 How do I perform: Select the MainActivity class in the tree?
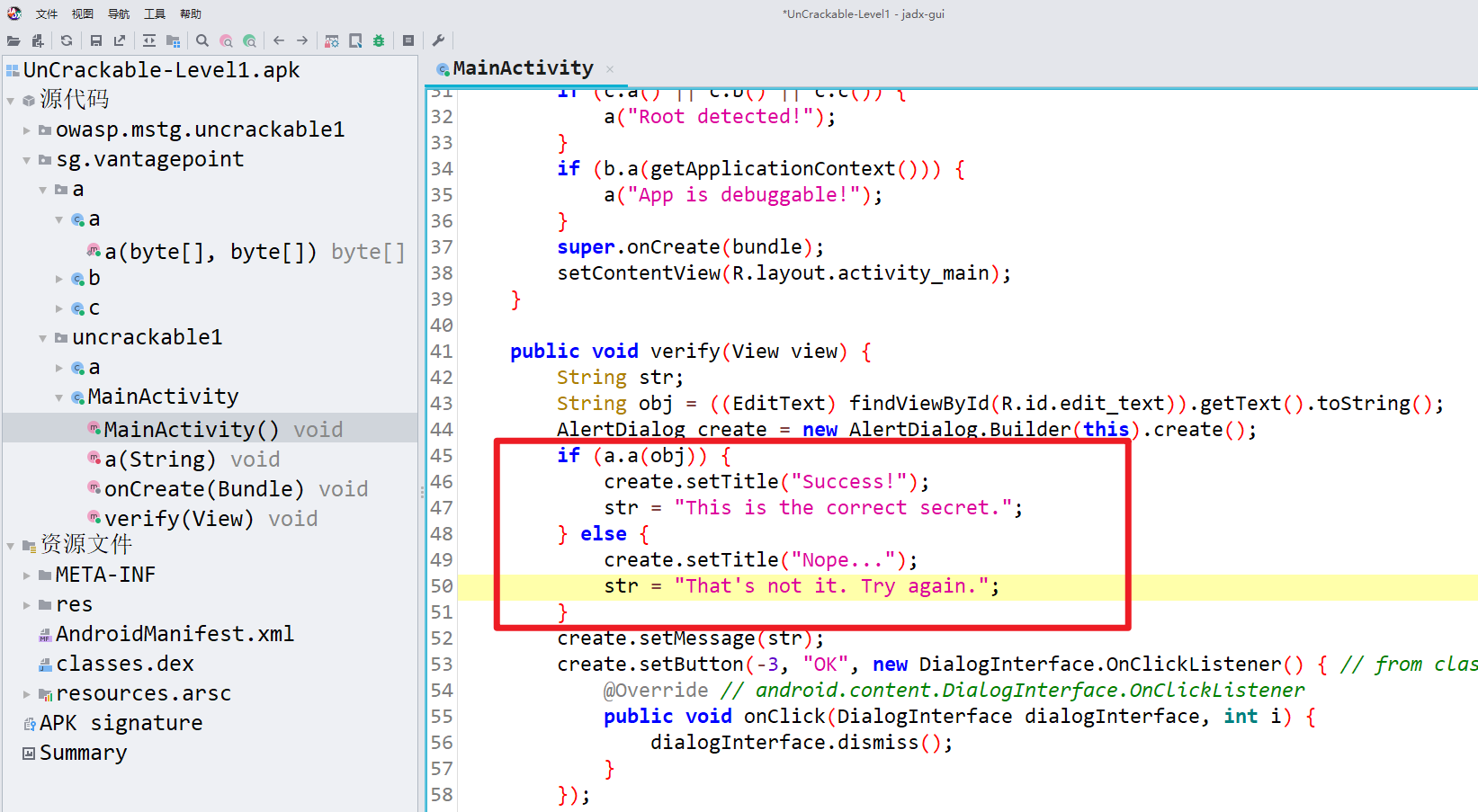pos(163,397)
